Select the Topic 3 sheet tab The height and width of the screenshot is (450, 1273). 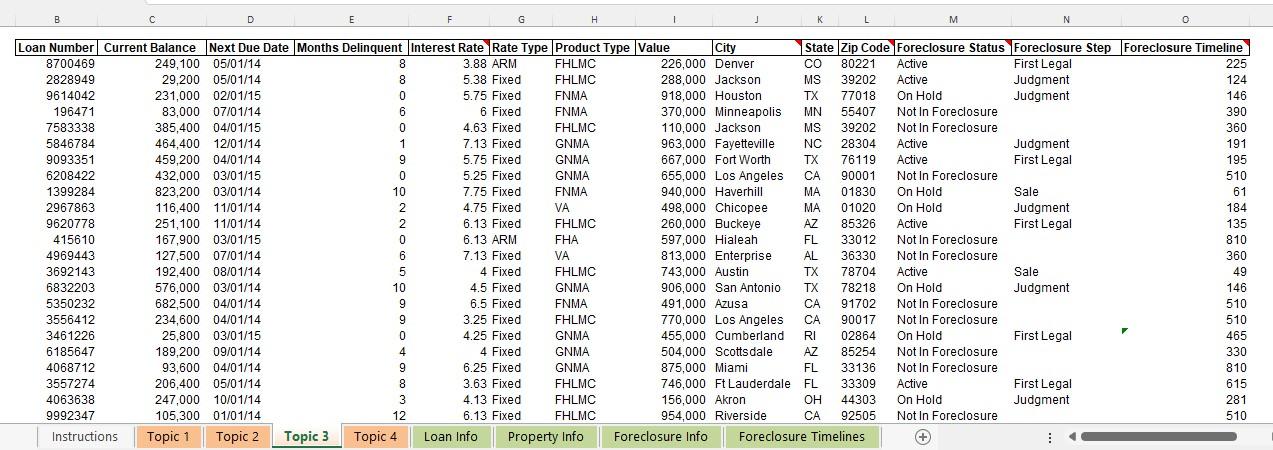(x=307, y=437)
